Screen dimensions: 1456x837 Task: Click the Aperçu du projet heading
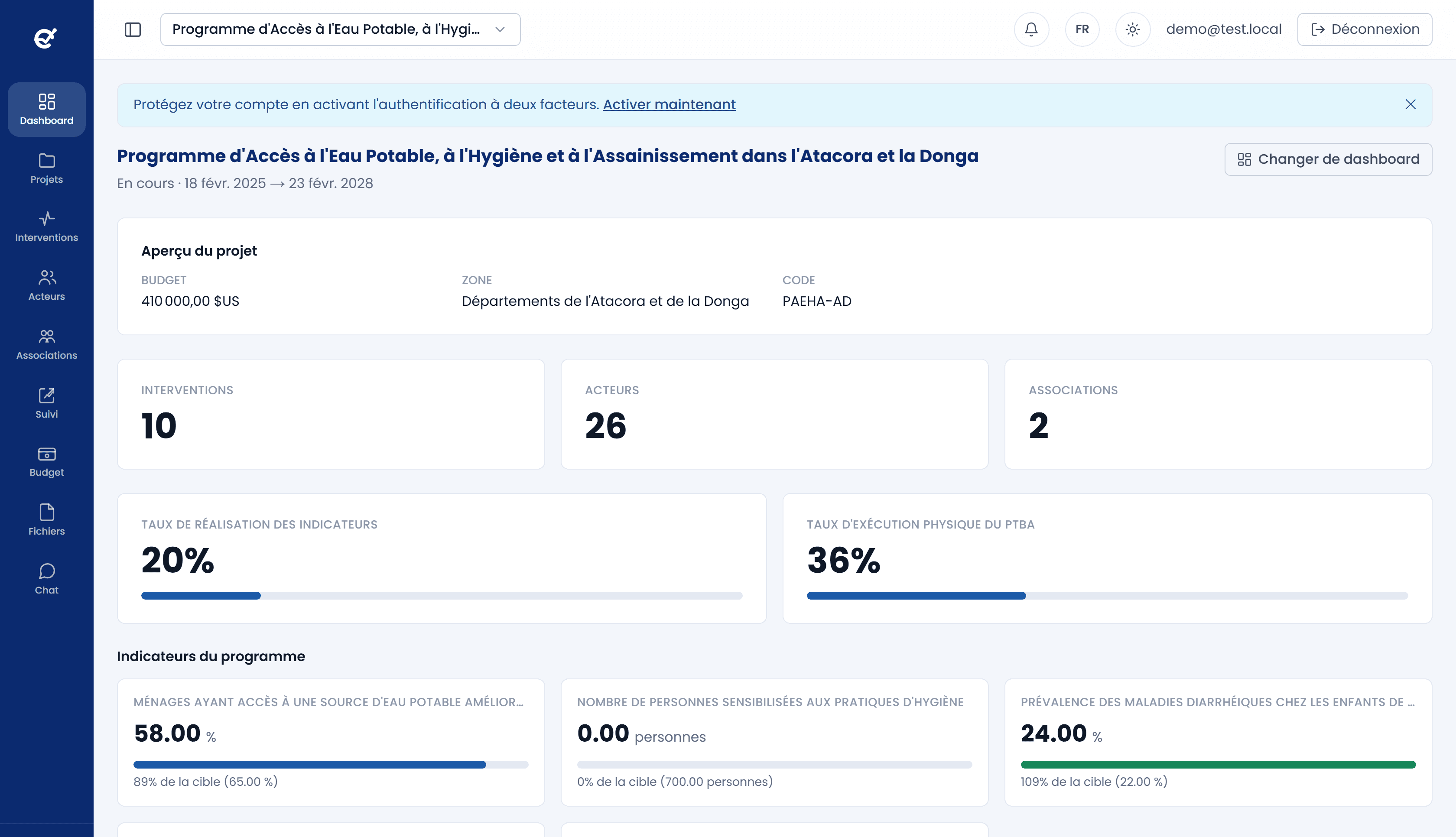tap(199, 251)
